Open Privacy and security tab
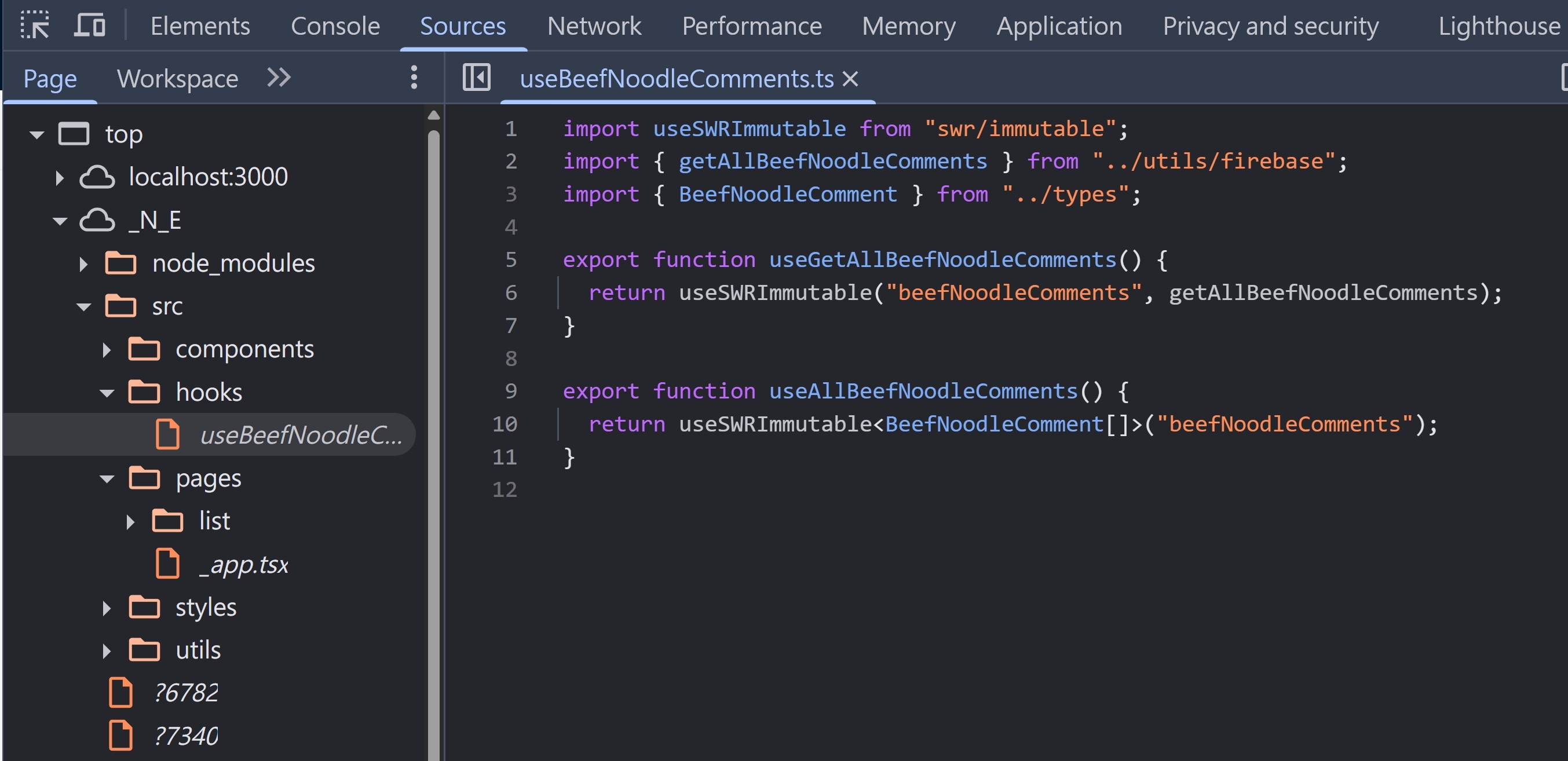Viewport: 1568px width, 761px height. point(1270,26)
